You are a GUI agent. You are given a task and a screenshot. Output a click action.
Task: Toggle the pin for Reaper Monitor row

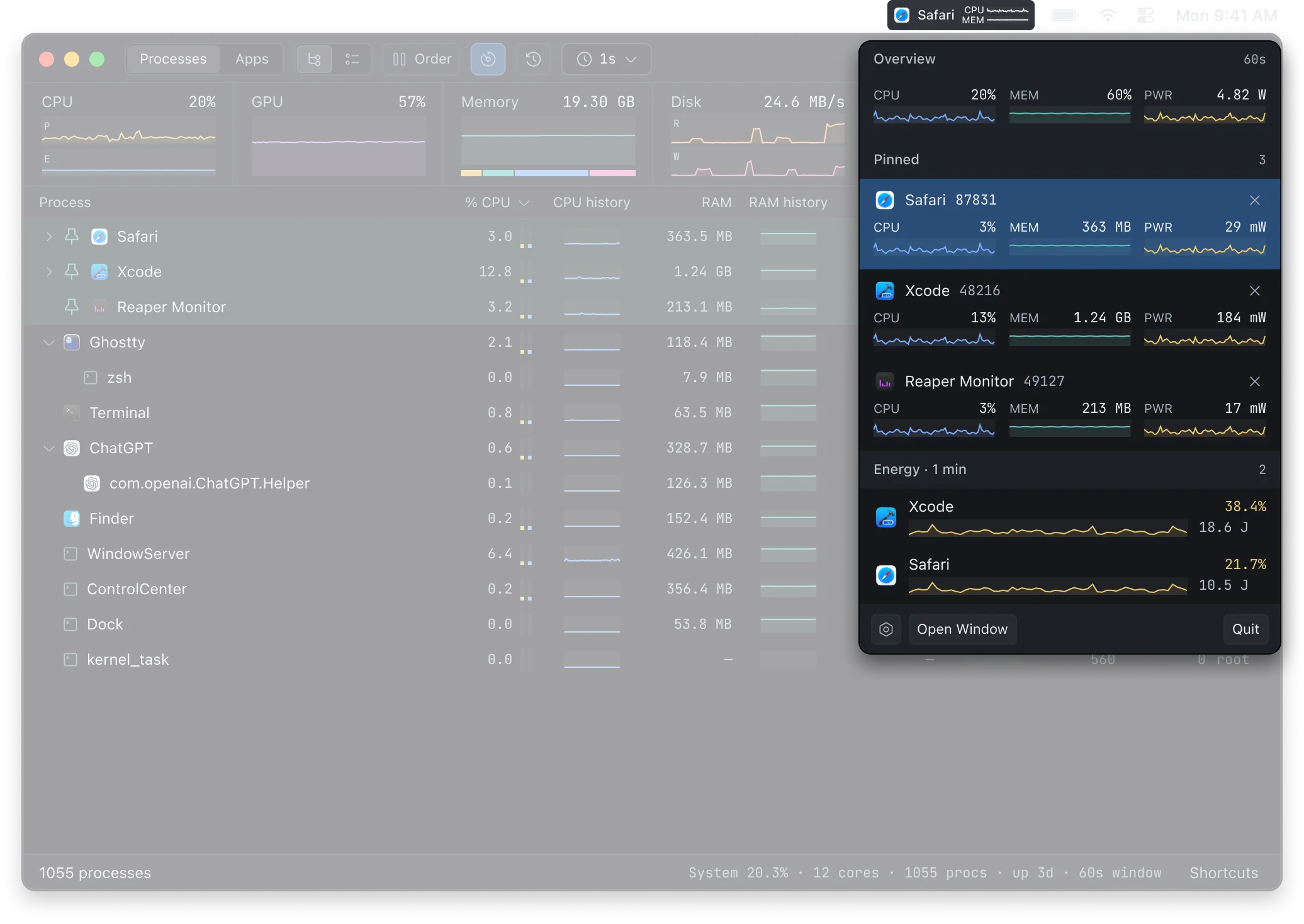pos(72,307)
